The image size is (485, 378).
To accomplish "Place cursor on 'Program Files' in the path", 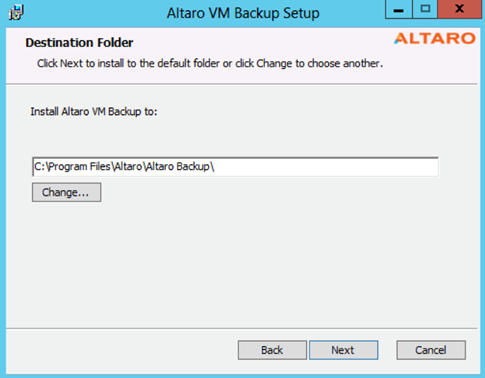I will (x=79, y=167).
